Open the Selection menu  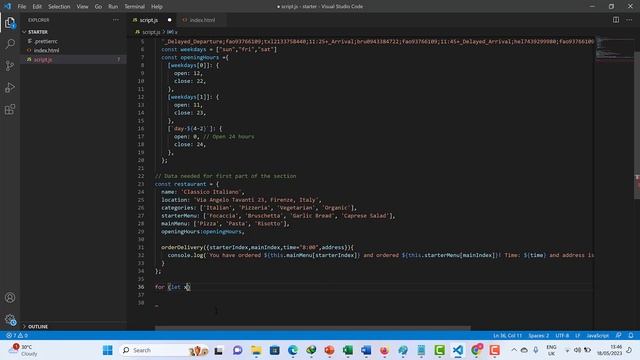59,7
